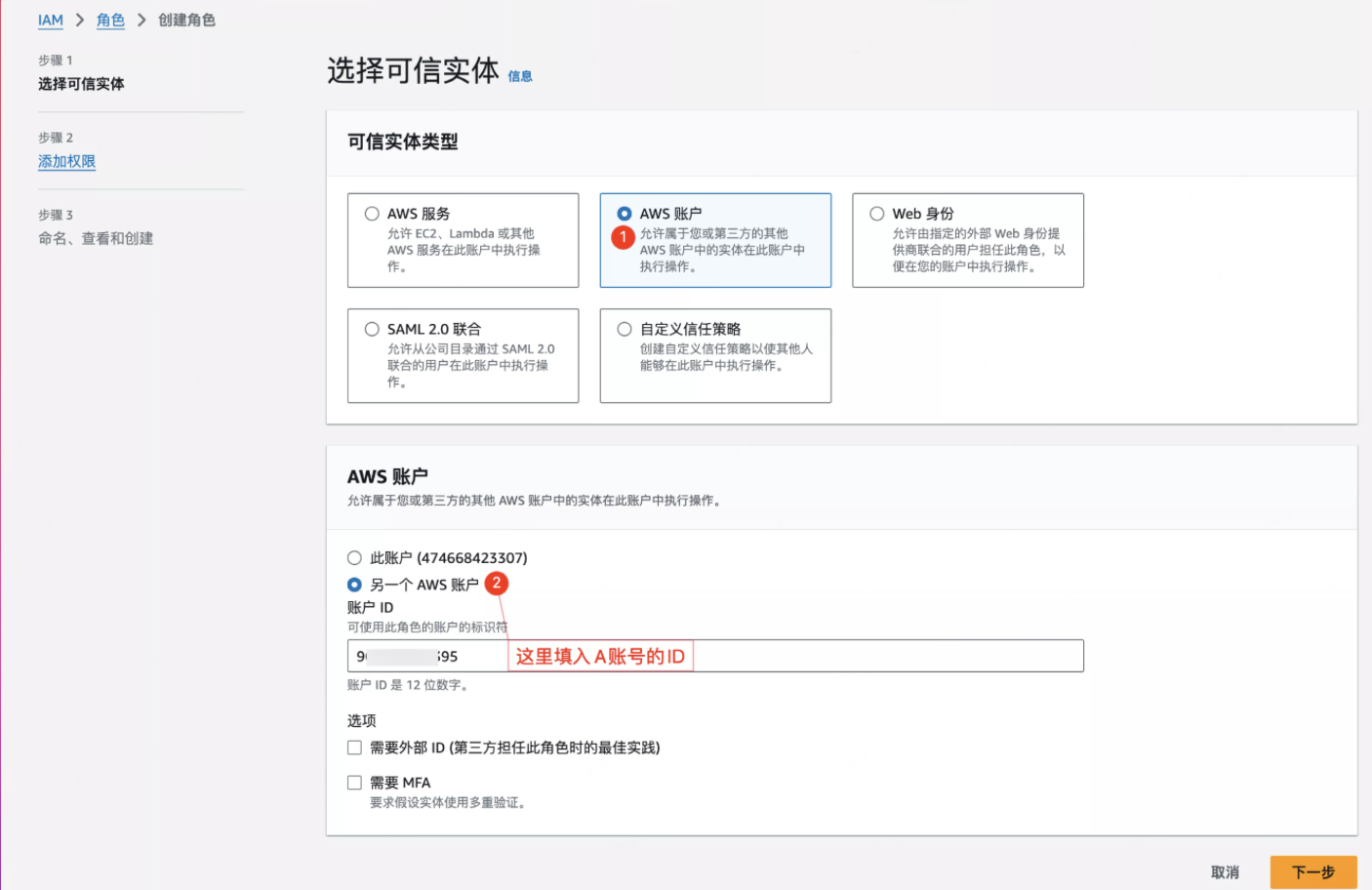Click the 下一步 button
Viewport: 1372px width, 890px height.
tap(1312, 872)
